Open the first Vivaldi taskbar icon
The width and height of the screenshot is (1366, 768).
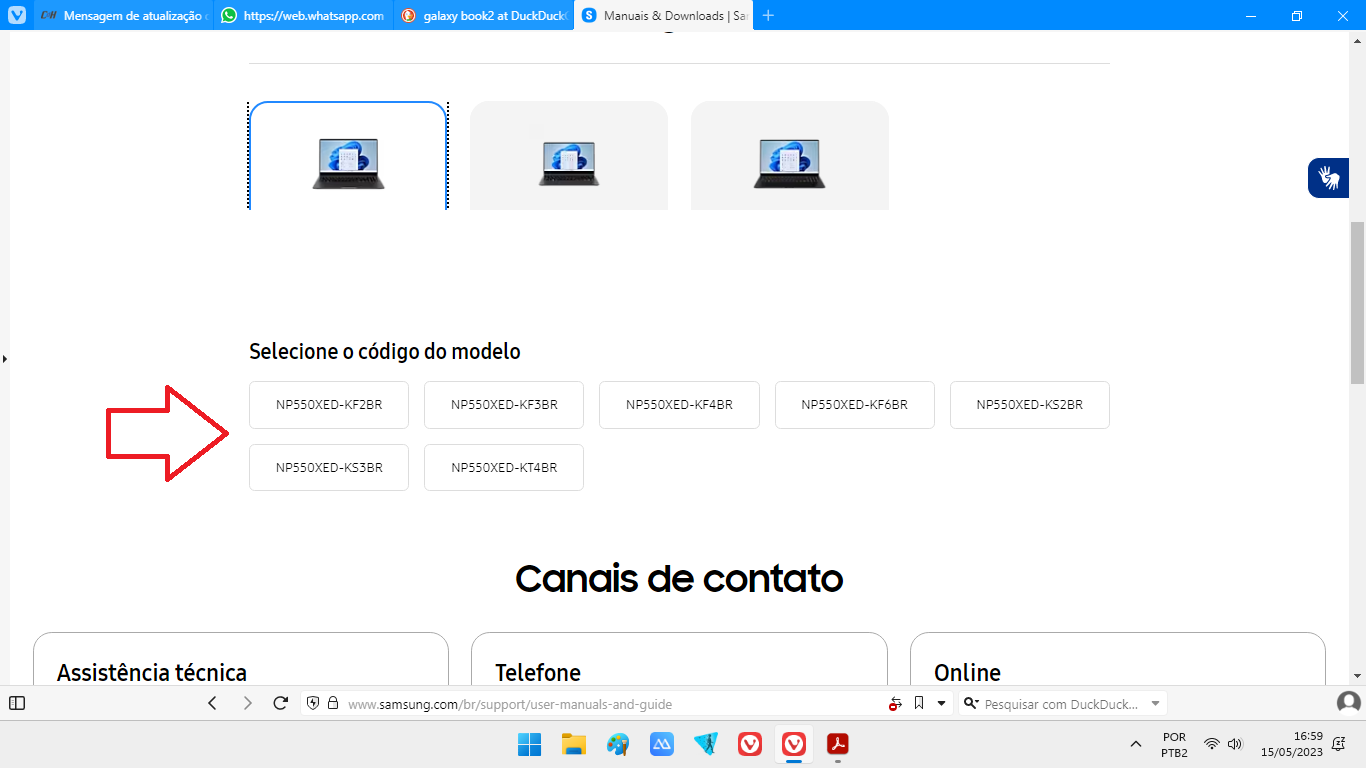coord(750,744)
